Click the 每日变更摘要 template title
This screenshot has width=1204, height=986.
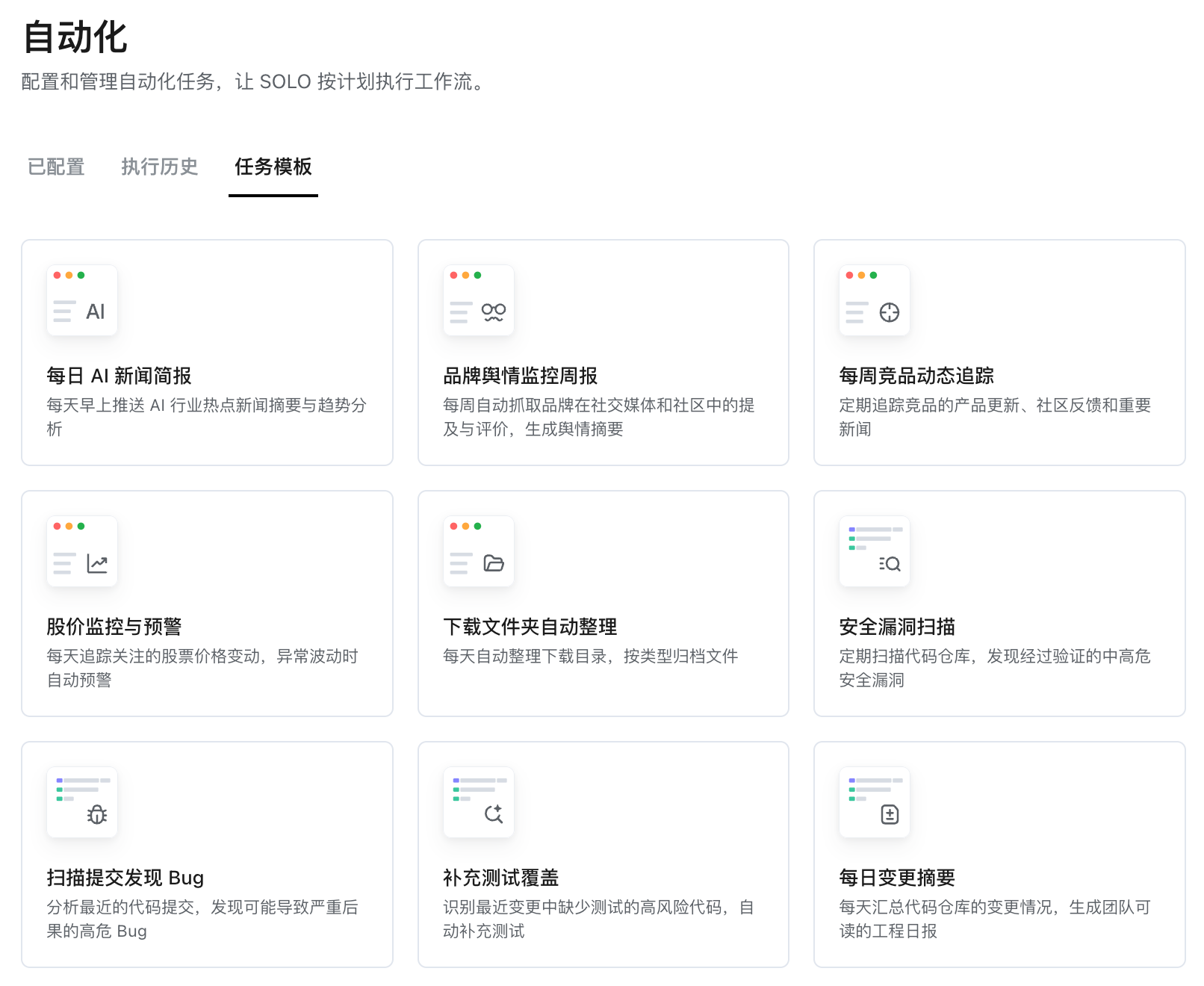tap(897, 878)
